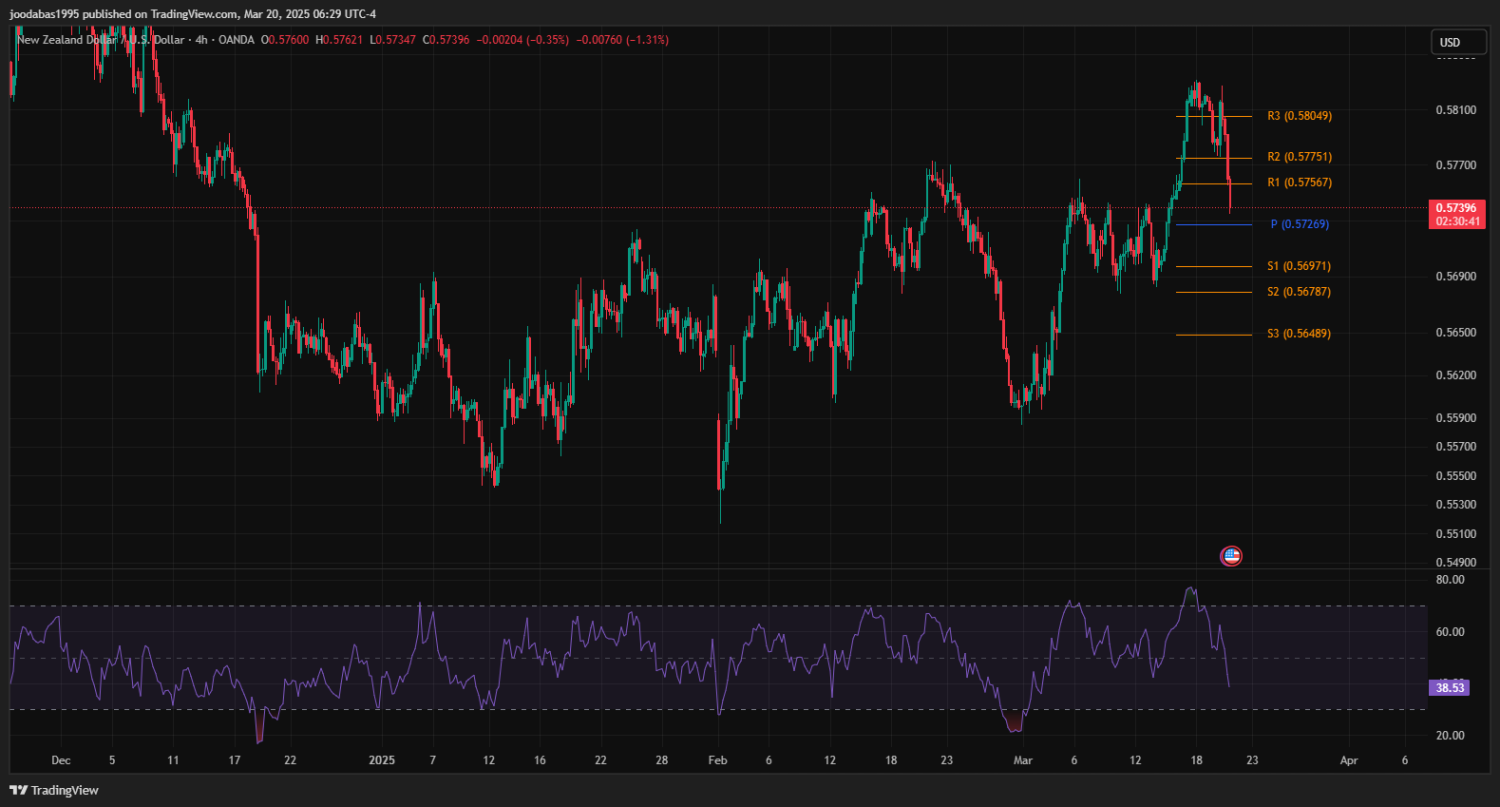Click the red current price label 0.57396

1455,208
